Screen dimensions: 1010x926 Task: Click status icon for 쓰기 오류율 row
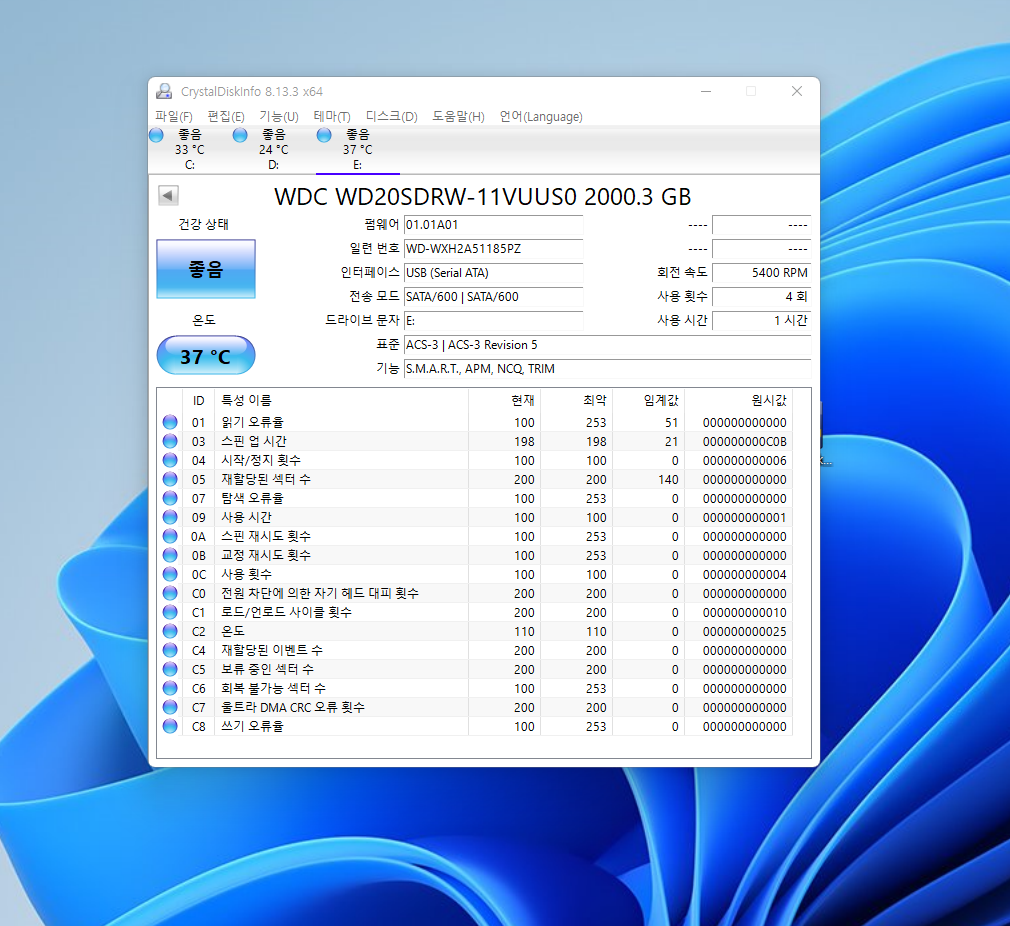tap(170, 726)
